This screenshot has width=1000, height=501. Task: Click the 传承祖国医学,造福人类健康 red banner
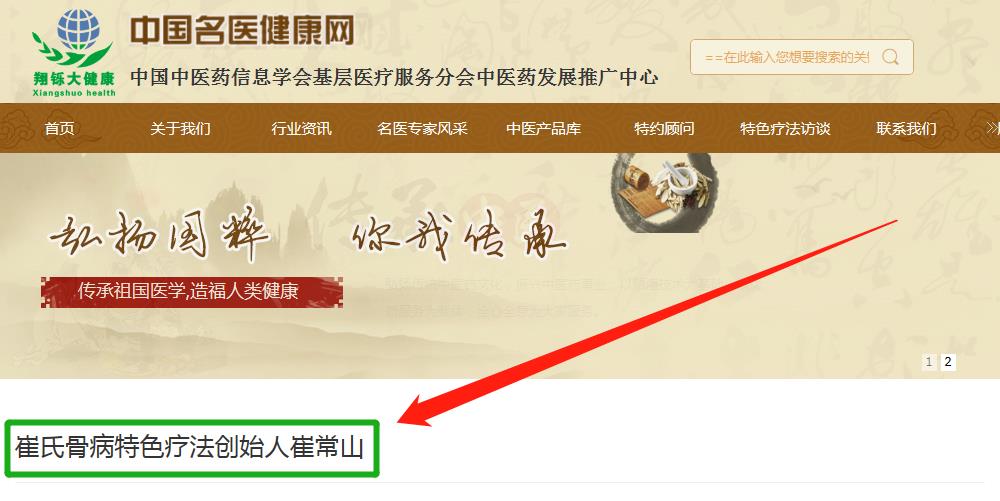coord(192,292)
